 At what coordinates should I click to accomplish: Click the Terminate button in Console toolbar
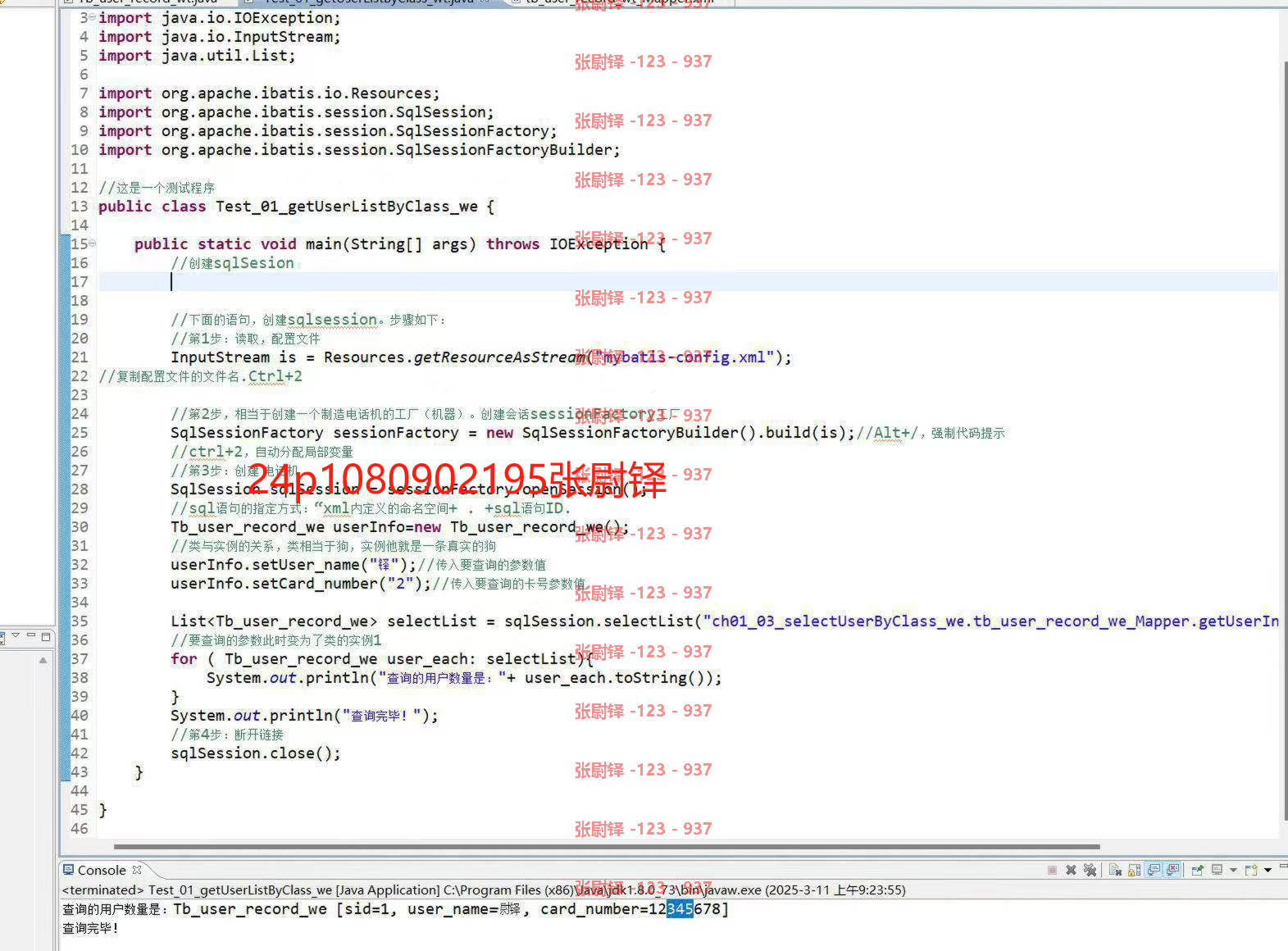click(1052, 871)
